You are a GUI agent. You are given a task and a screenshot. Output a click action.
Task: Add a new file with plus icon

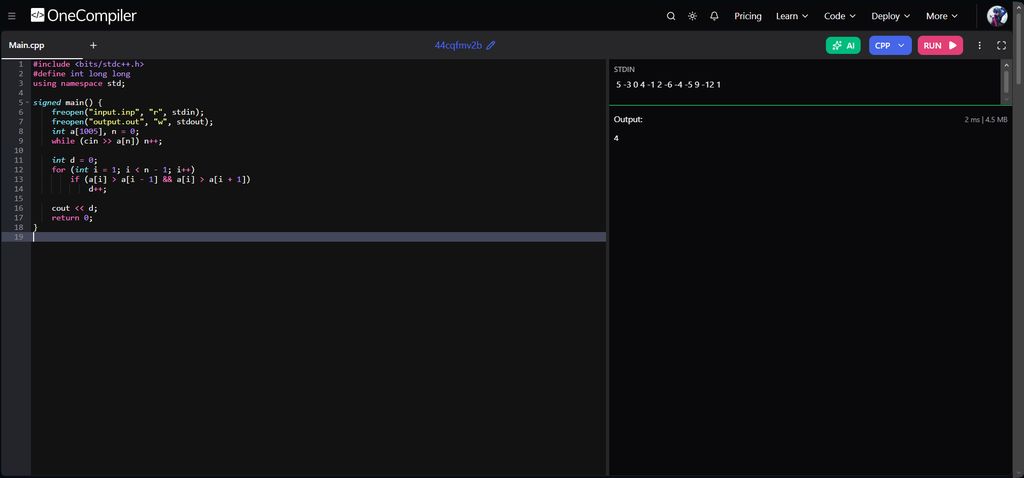coord(93,45)
